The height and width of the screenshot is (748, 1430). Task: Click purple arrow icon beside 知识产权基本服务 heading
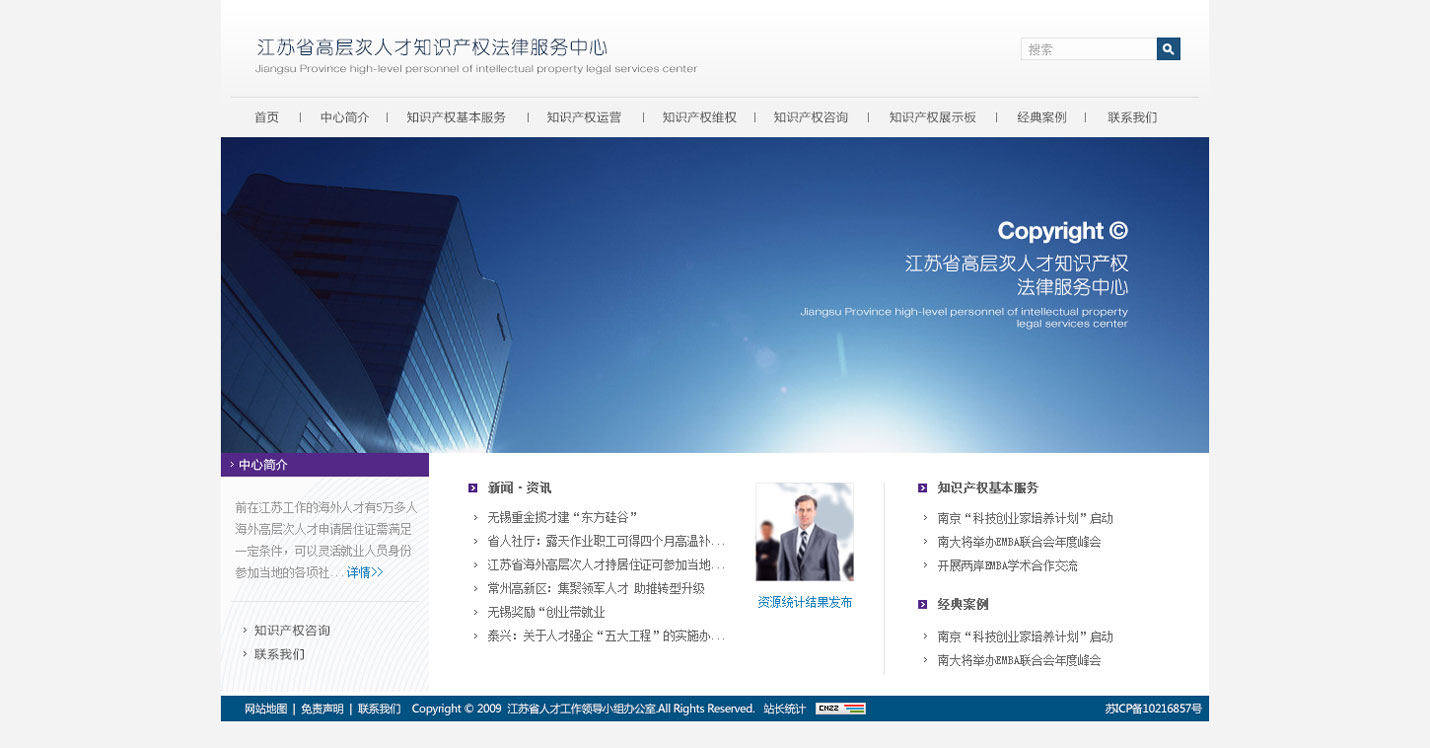(922, 488)
